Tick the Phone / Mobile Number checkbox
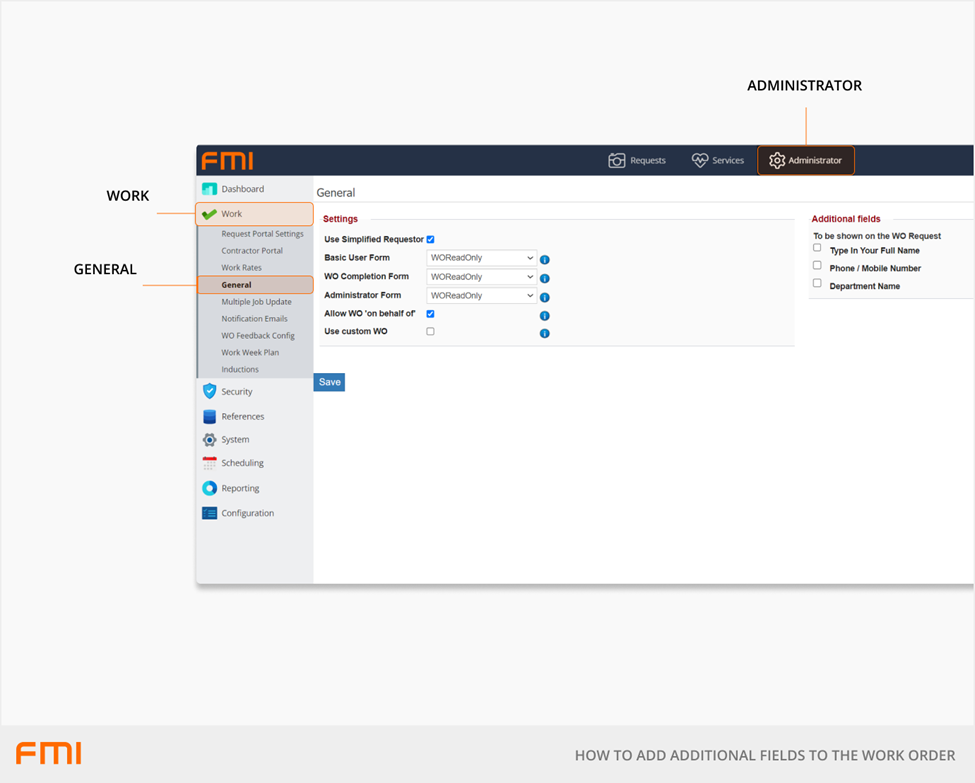 (x=817, y=265)
